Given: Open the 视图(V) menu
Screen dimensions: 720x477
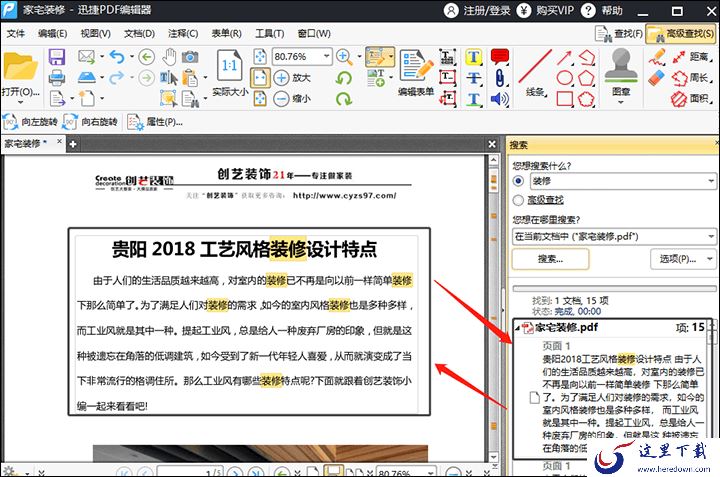Looking at the screenshot, I should pos(96,34).
